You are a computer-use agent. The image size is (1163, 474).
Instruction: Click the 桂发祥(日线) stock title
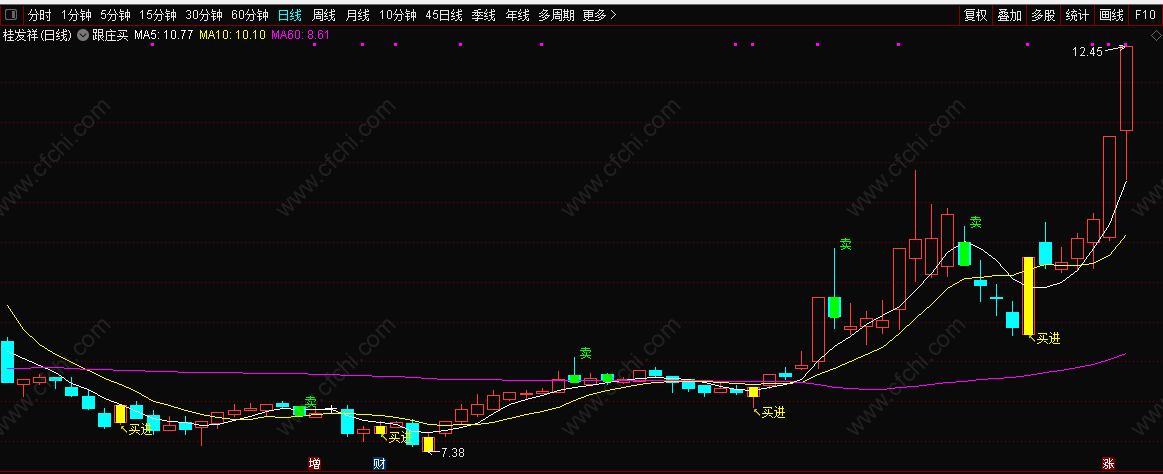point(38,34)
